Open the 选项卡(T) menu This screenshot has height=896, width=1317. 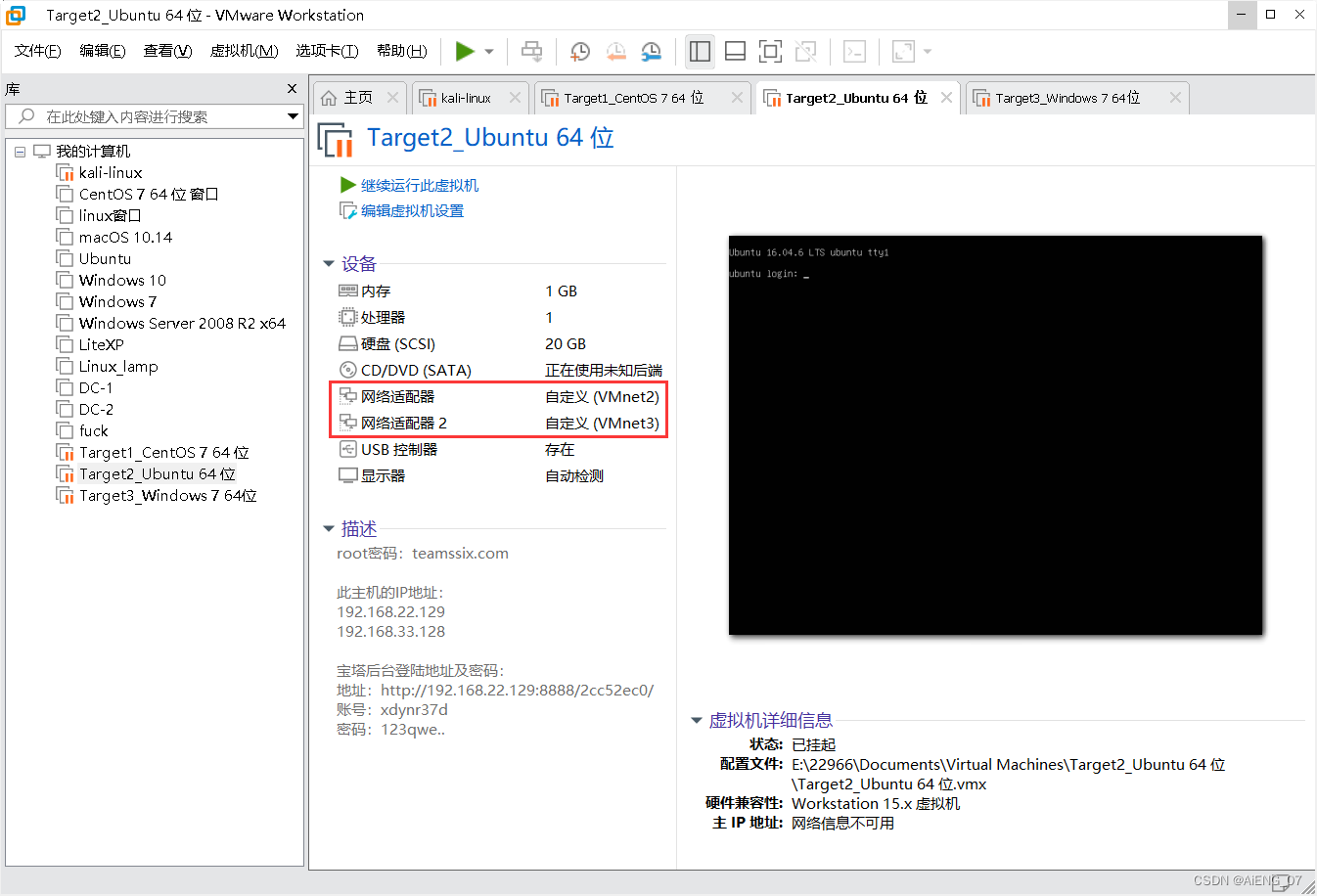[327, 51]
